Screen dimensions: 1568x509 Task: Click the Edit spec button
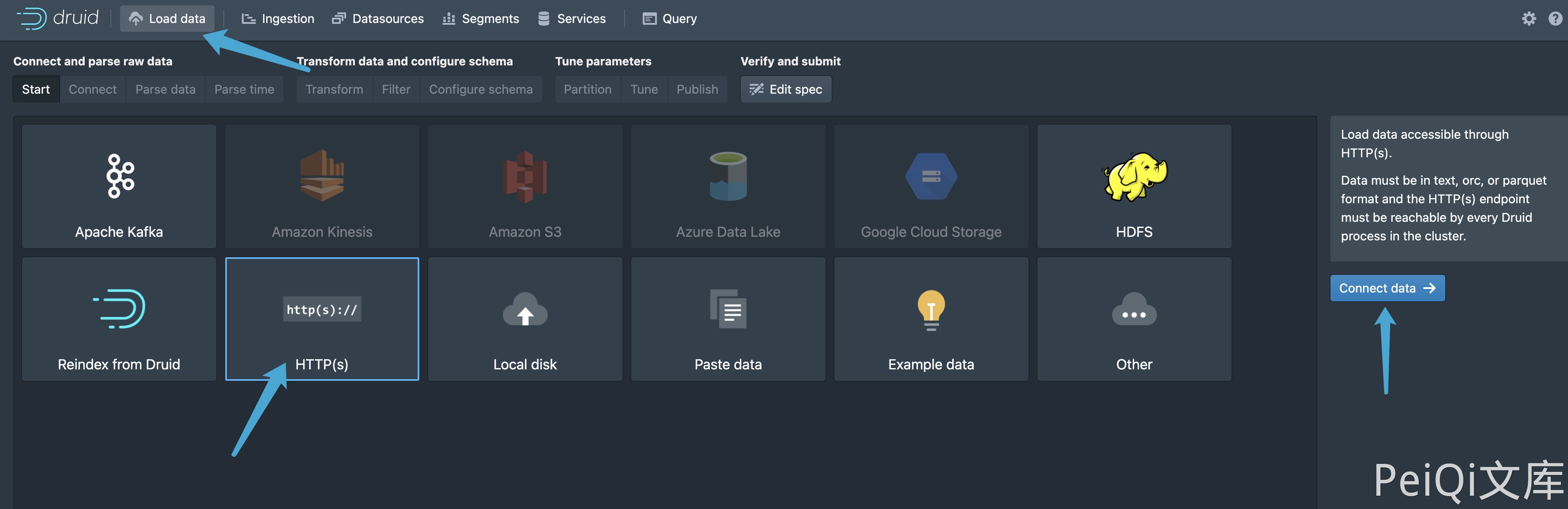click(785, 90)
